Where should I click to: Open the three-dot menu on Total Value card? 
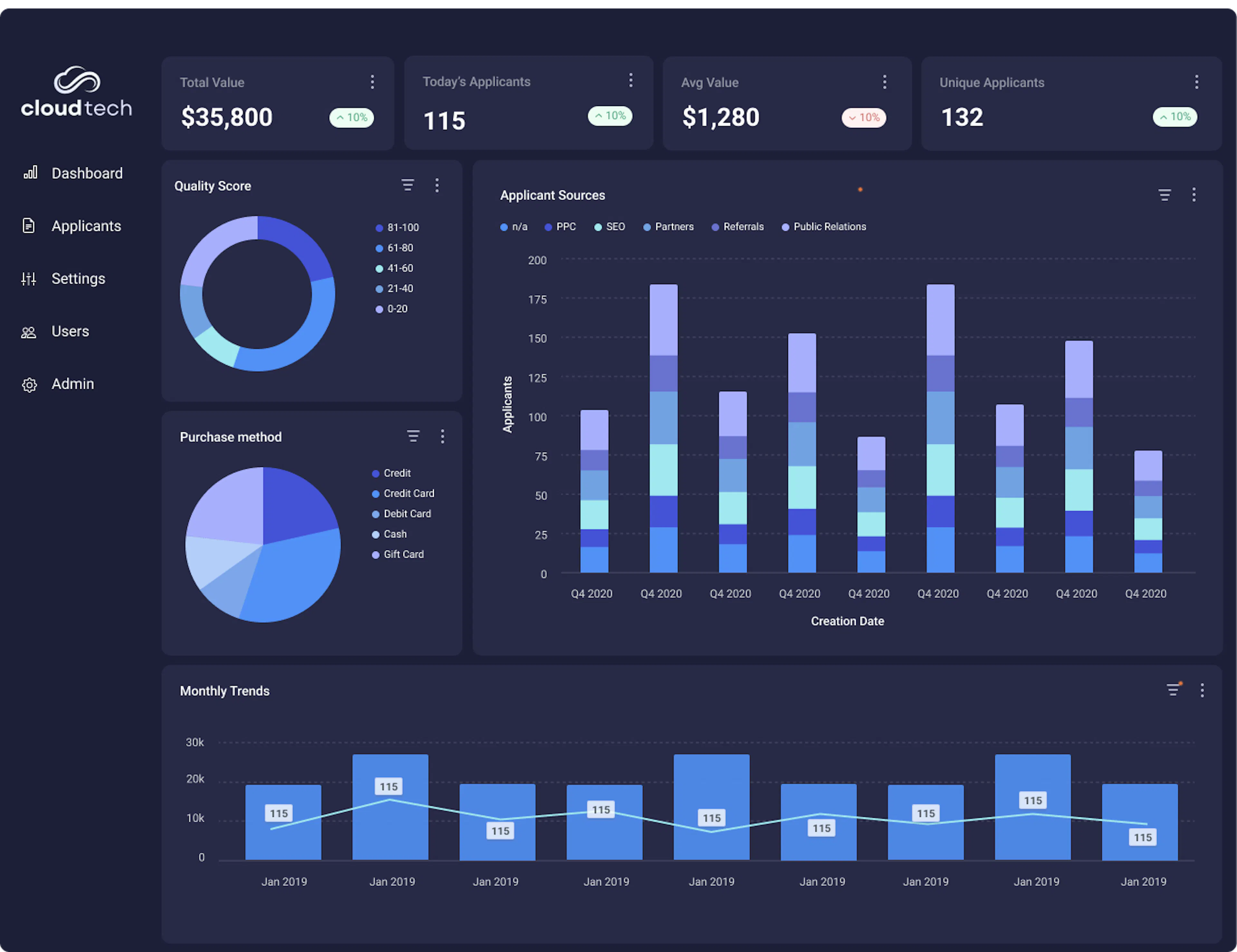click(372, 82)
